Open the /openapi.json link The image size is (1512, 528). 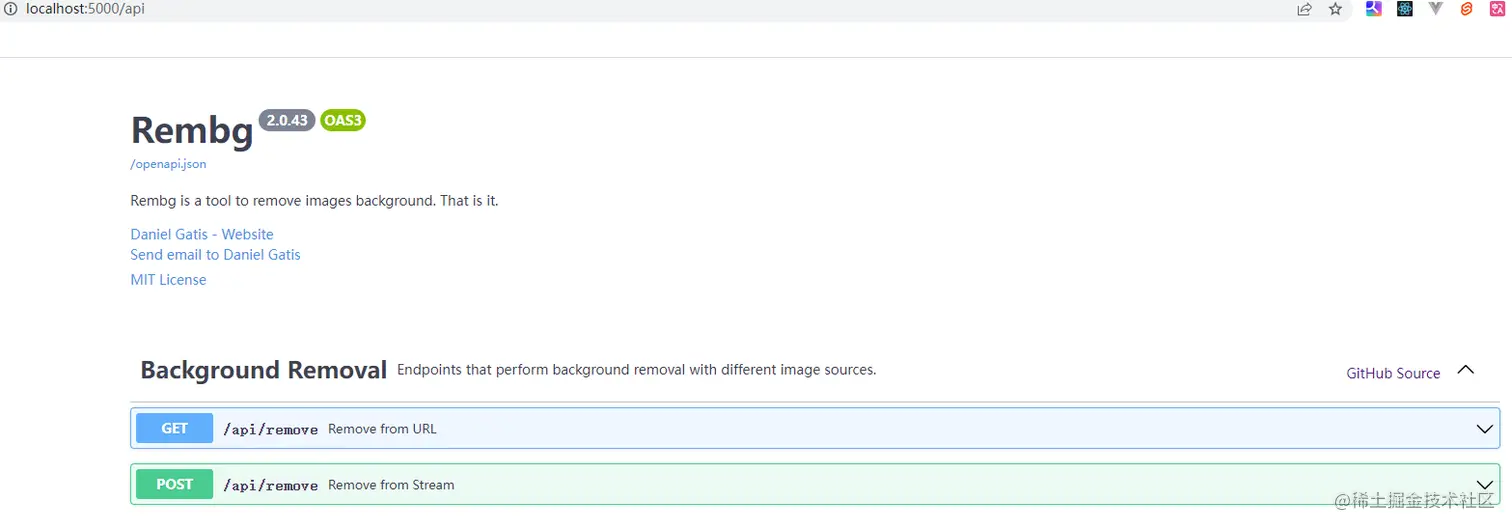tap(168, 164)
